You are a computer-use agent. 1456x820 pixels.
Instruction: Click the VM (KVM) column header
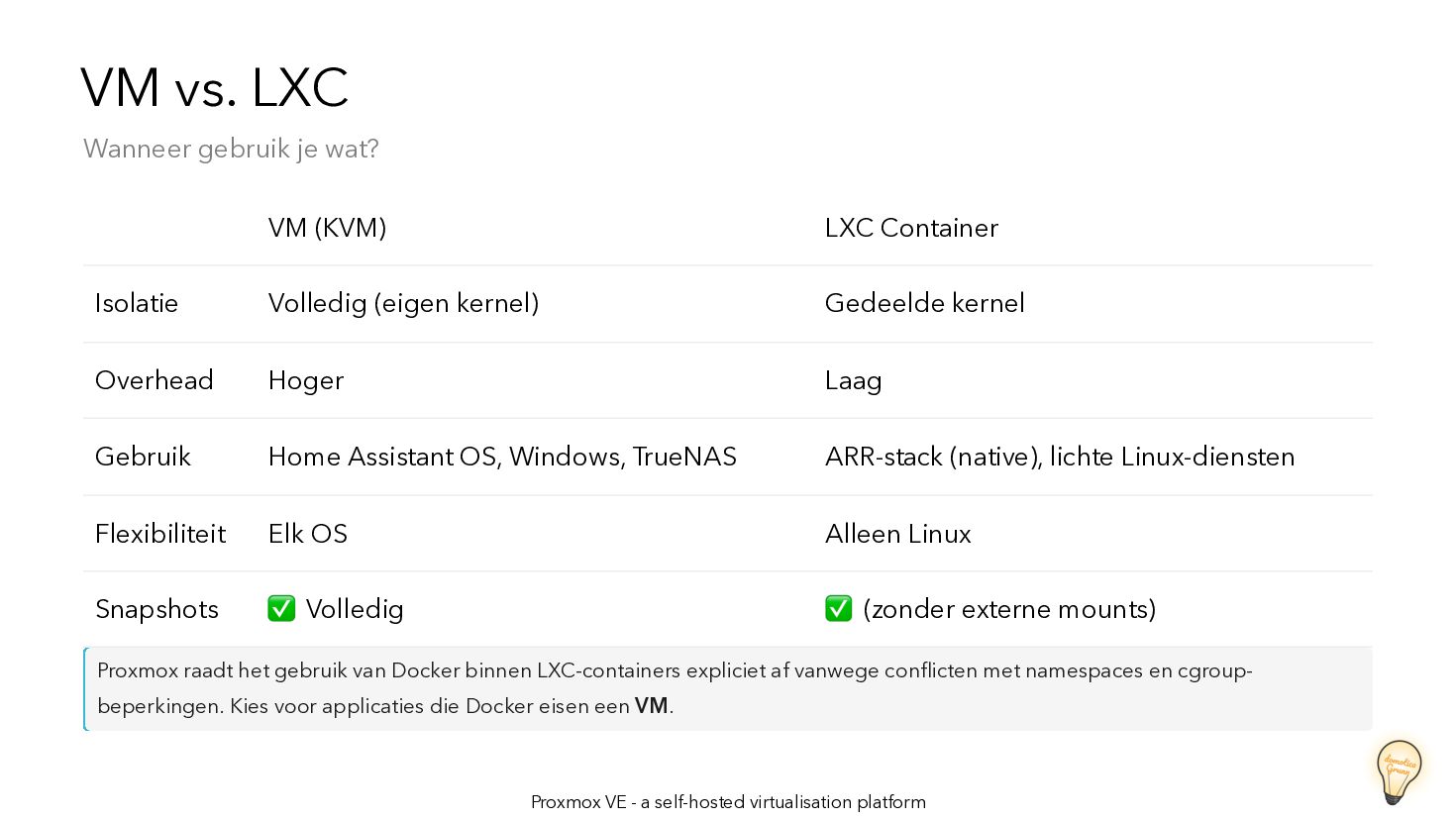[327, 228]
